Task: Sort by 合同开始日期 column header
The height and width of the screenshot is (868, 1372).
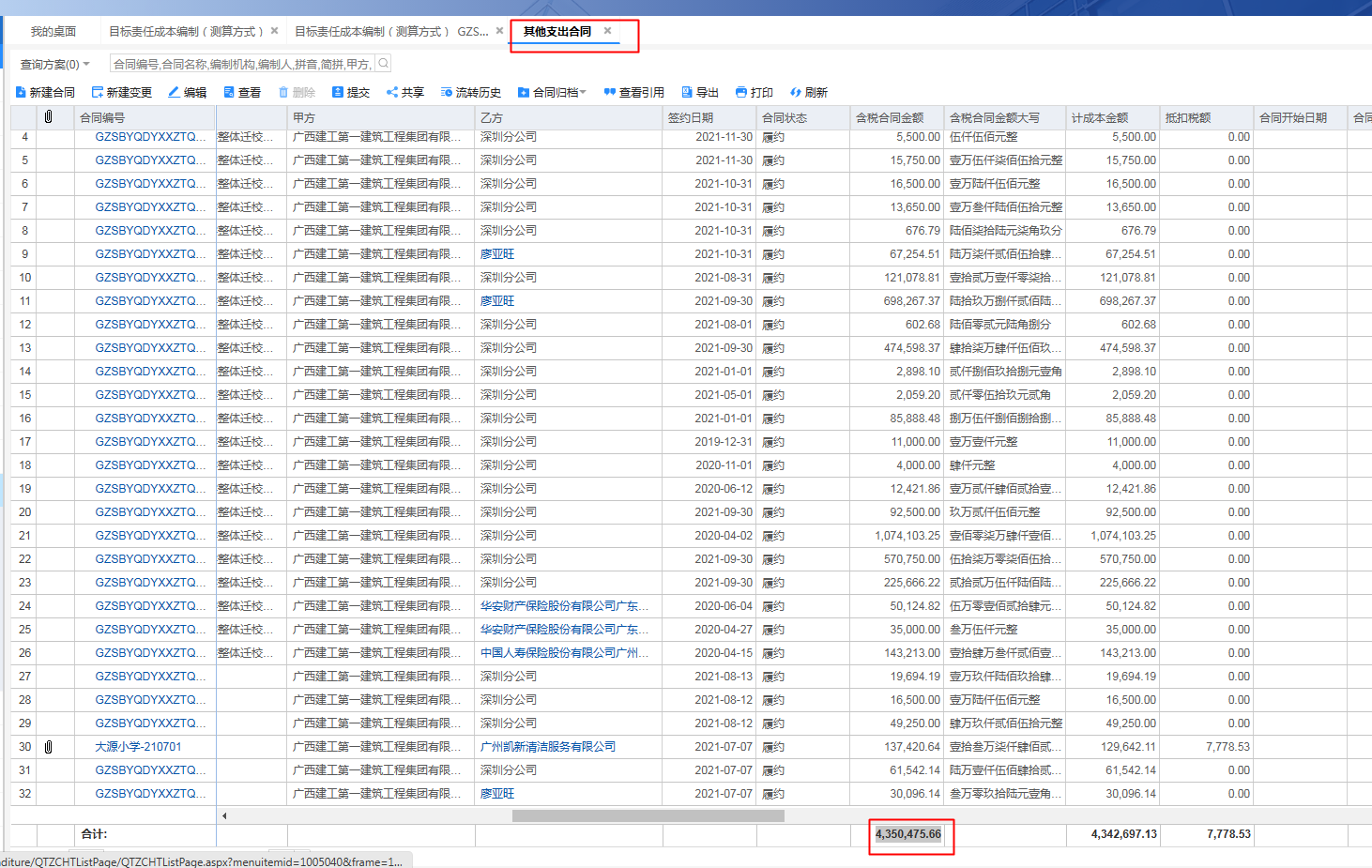Action: coord(1301,117)
